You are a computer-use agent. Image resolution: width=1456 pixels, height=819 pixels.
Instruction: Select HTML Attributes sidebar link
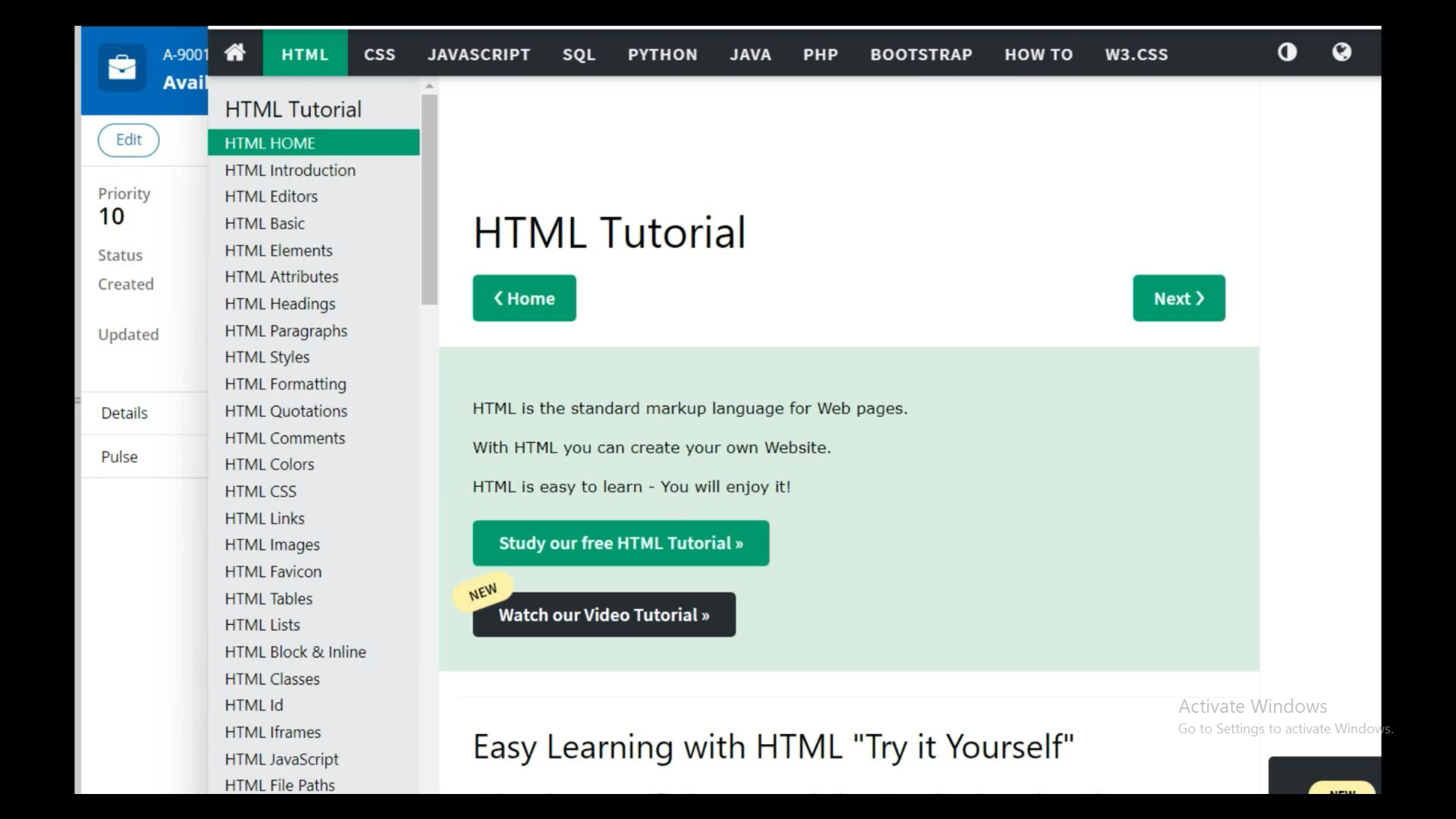point(281,277)
